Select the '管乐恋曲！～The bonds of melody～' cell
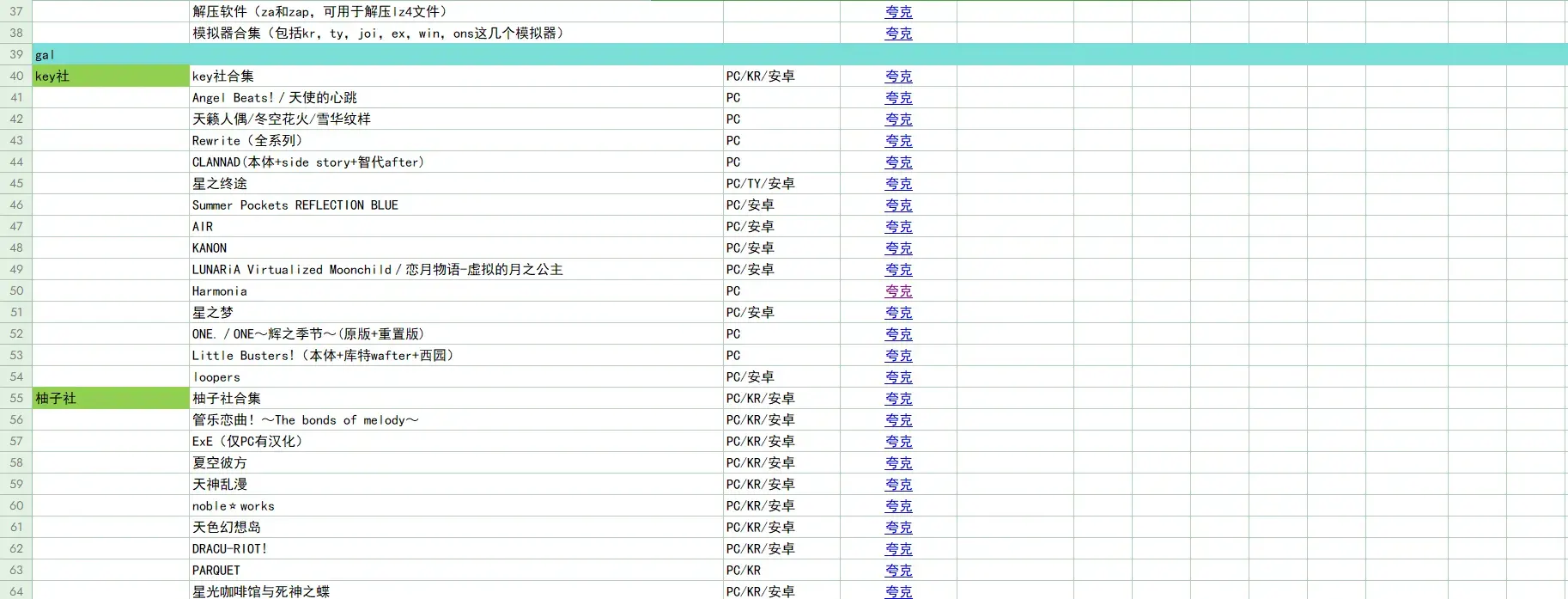The width and height of the screenshot is (1568, 599). tap(456, 419)
